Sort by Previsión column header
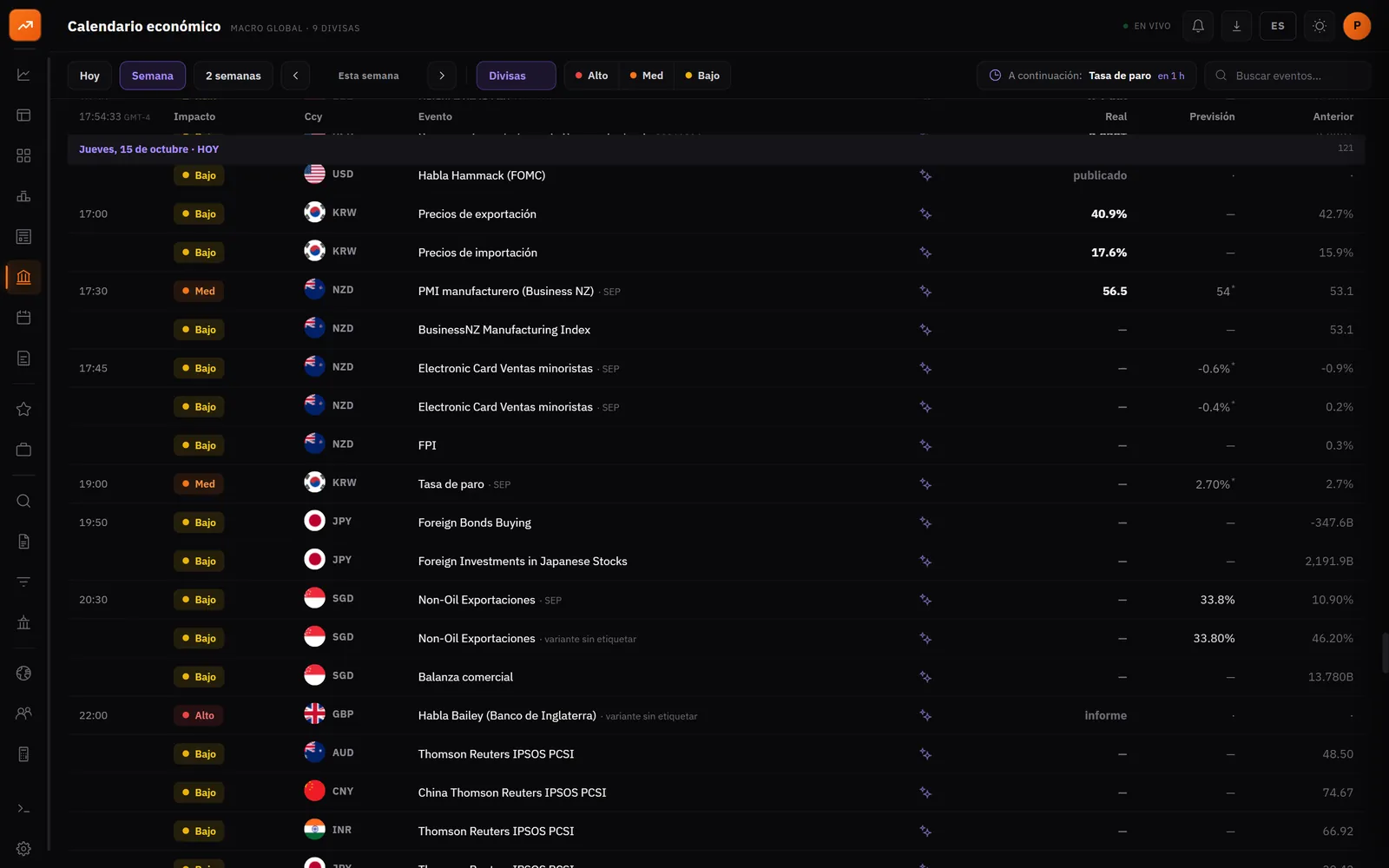 click(1212, 116)
